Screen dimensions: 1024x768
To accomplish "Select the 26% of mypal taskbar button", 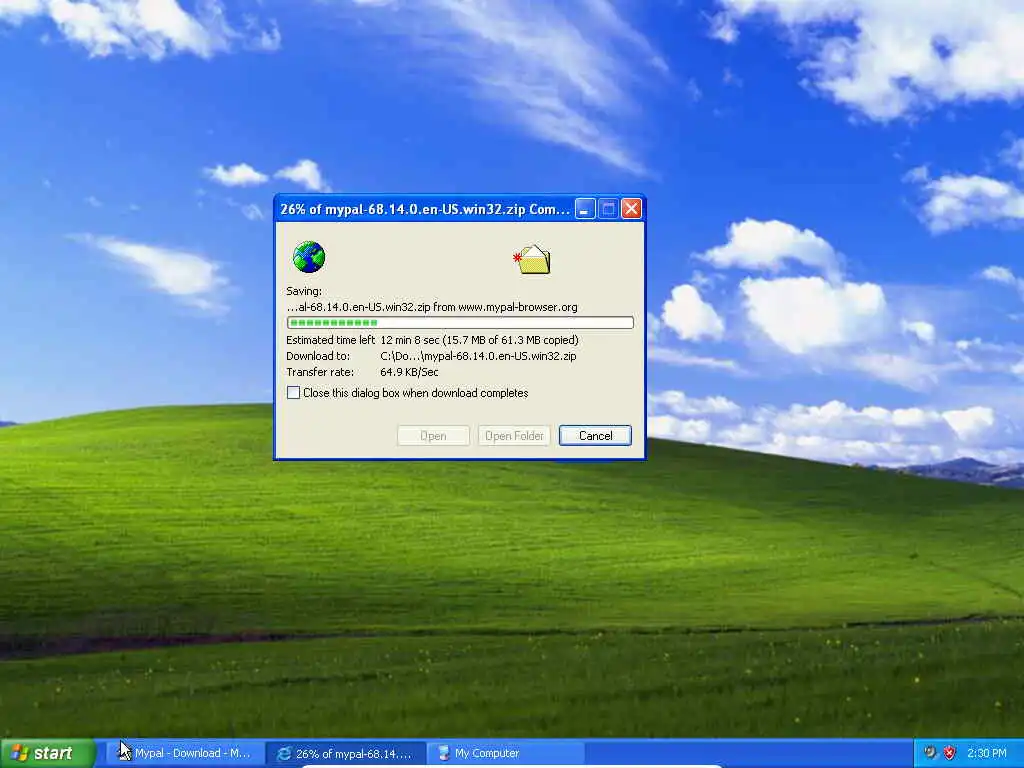I will point(347,754).
